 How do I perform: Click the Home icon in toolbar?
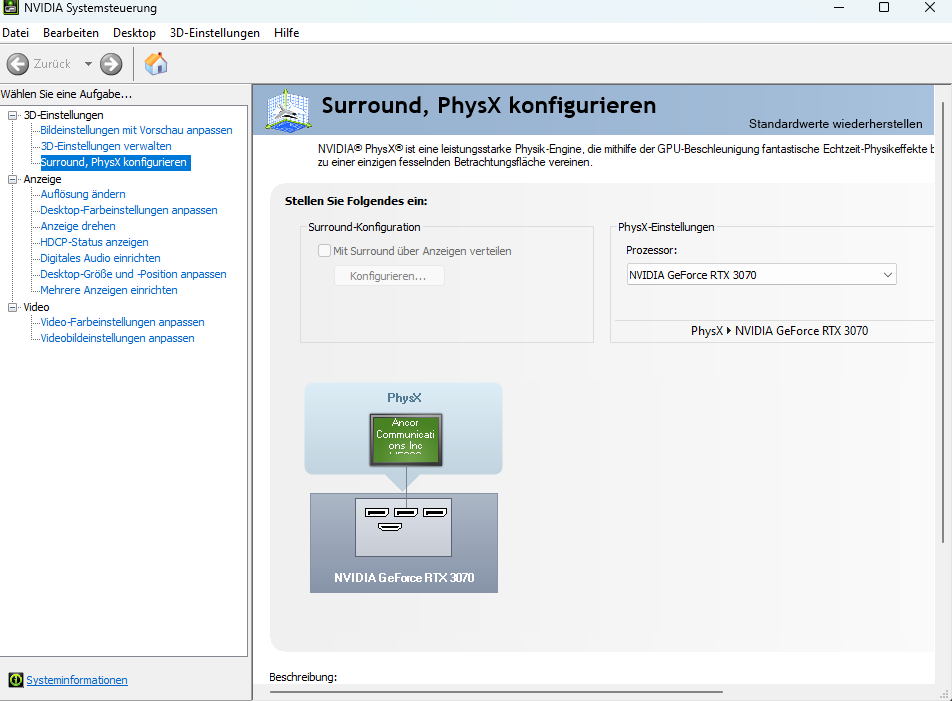[156, 64]
